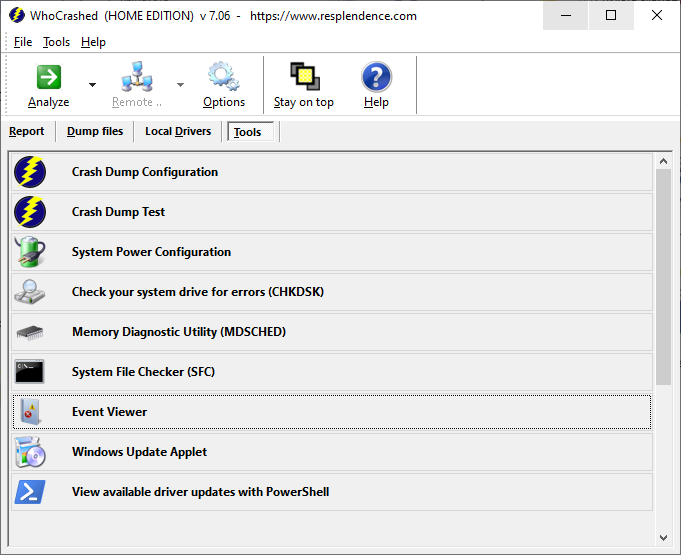Click the battery plug System Power icon
Image resolution: width=681 pixels, height=555 pixels.
point(30,252)
